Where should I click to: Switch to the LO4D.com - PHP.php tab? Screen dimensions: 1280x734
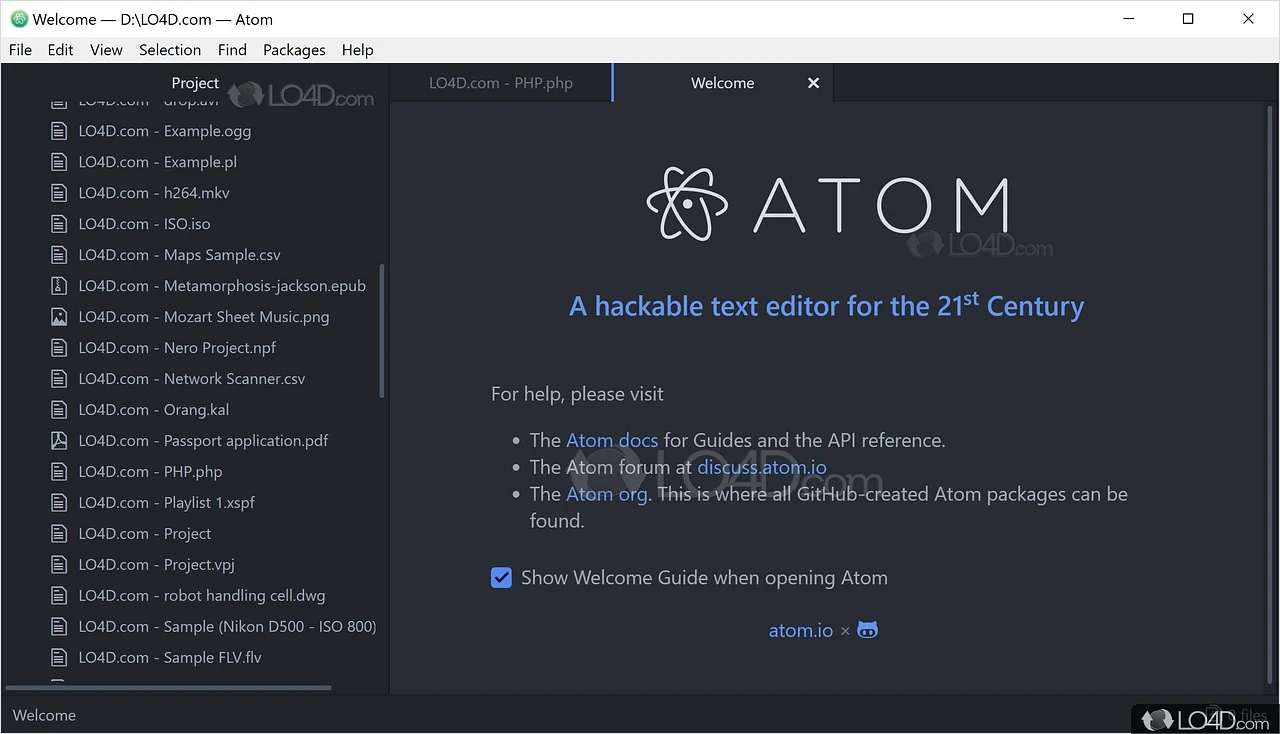(501, 83)
